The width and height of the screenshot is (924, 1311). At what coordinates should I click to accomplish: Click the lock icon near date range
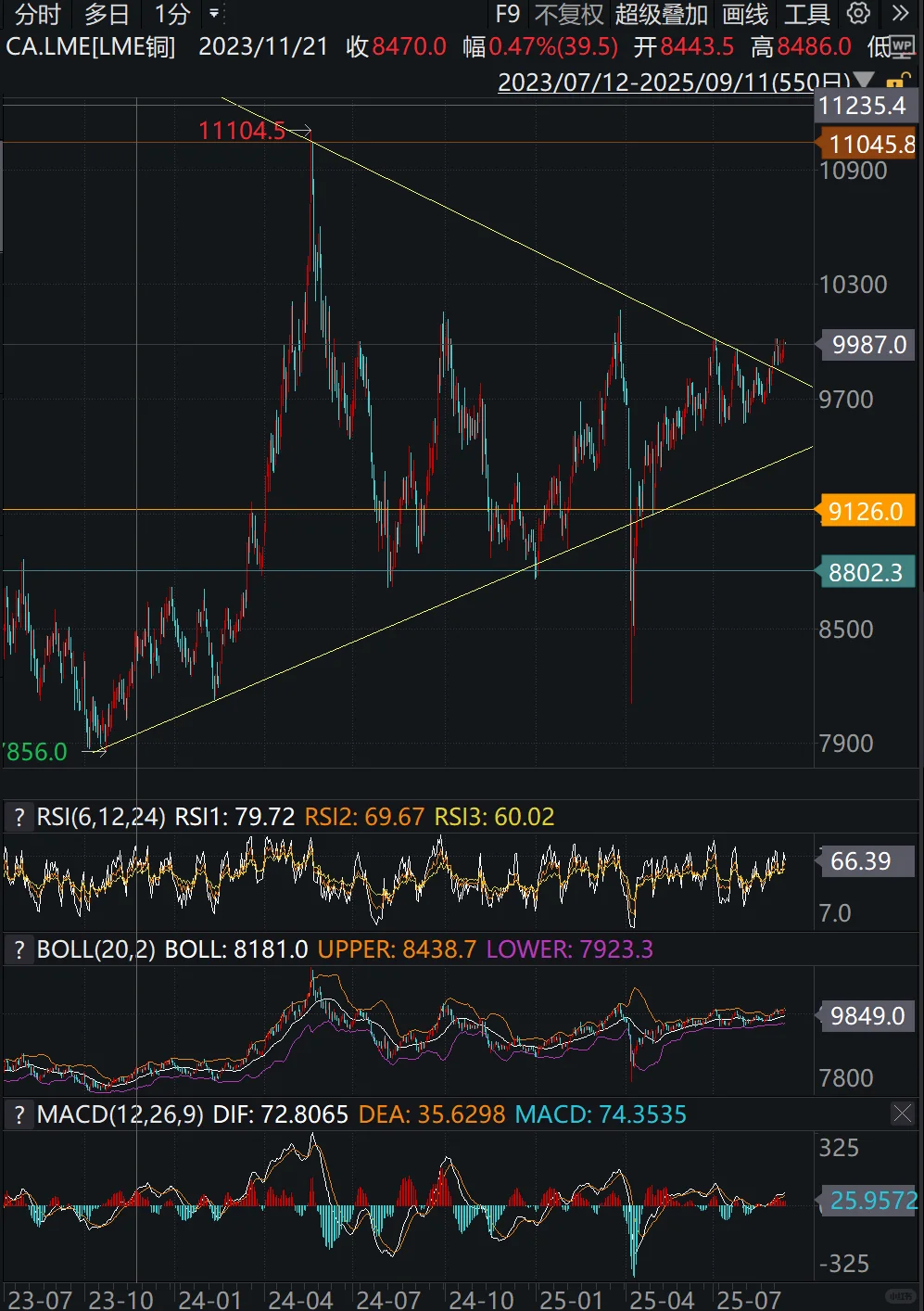pos(899,82)
